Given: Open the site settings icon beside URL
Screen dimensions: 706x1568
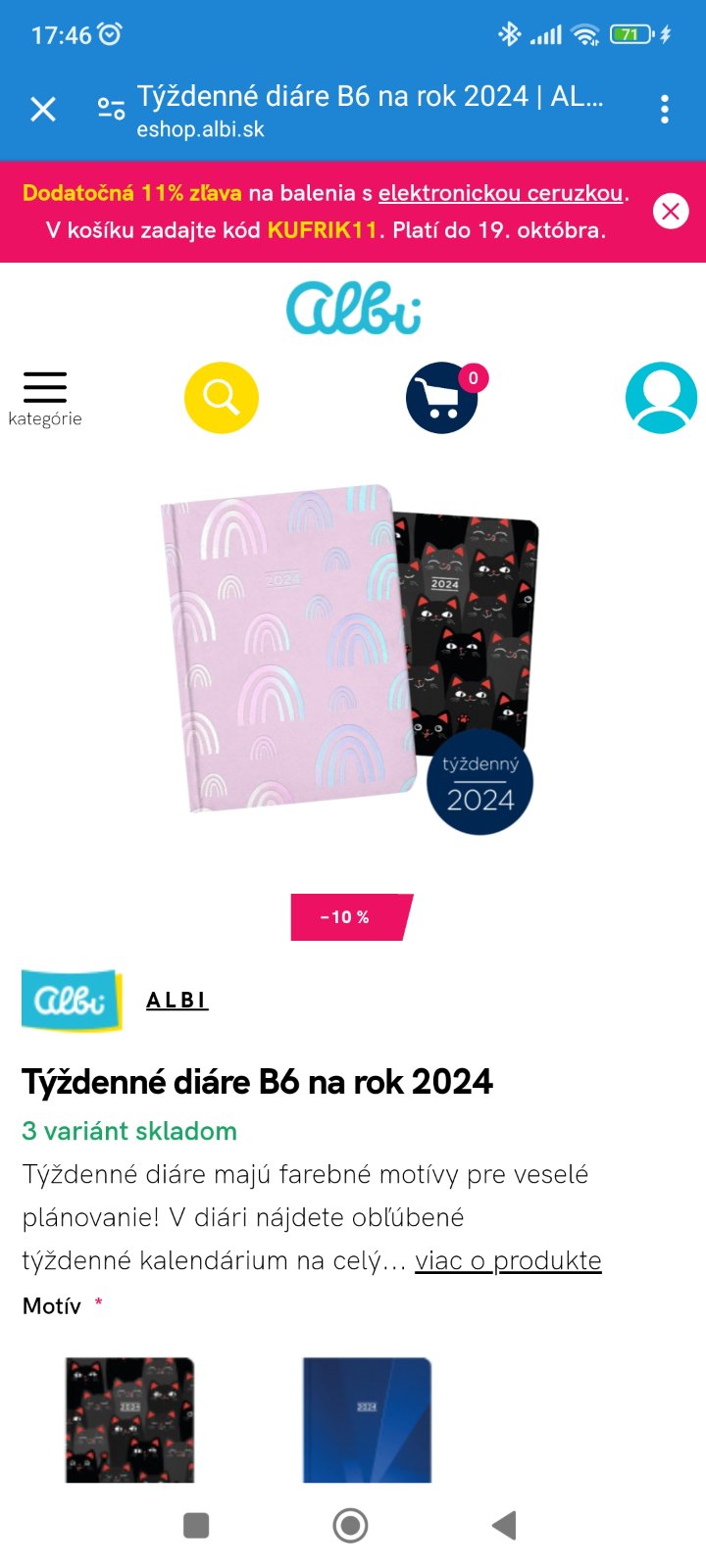Looking at the screenshot, I should pos(111,109).
